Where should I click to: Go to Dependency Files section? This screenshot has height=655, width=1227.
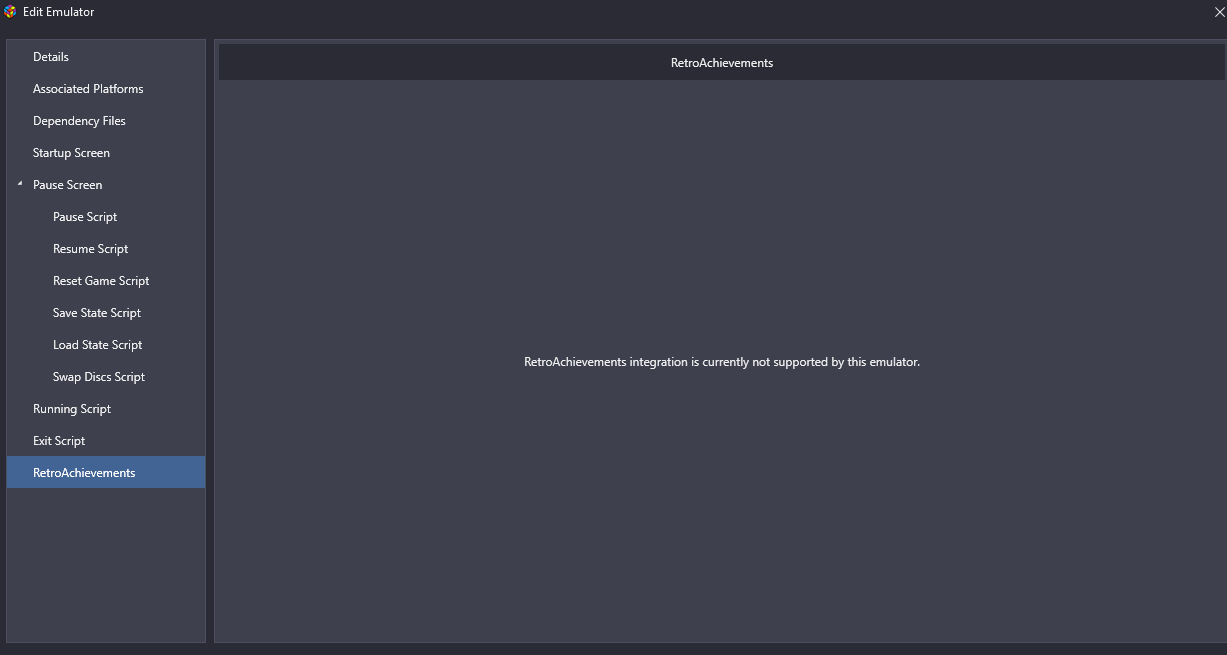pyautogui.click(x=79, y=121)
